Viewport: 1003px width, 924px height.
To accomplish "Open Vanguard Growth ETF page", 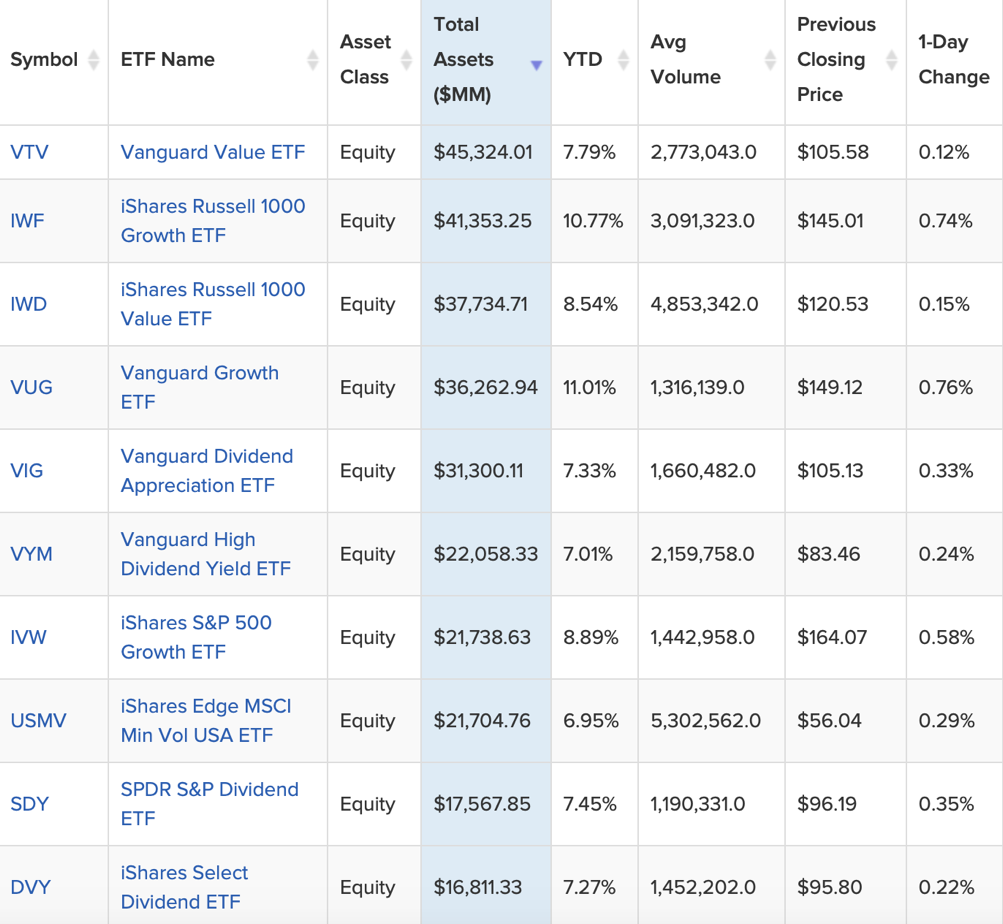I will [x=200, y=387].
